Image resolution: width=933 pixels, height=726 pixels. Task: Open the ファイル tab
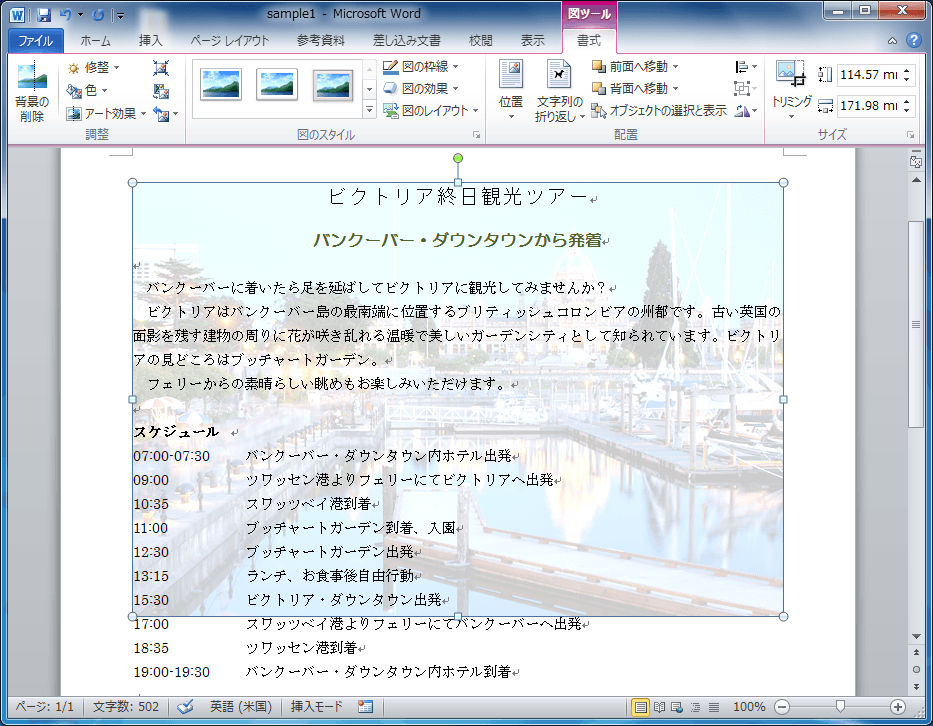pos(35,39)
